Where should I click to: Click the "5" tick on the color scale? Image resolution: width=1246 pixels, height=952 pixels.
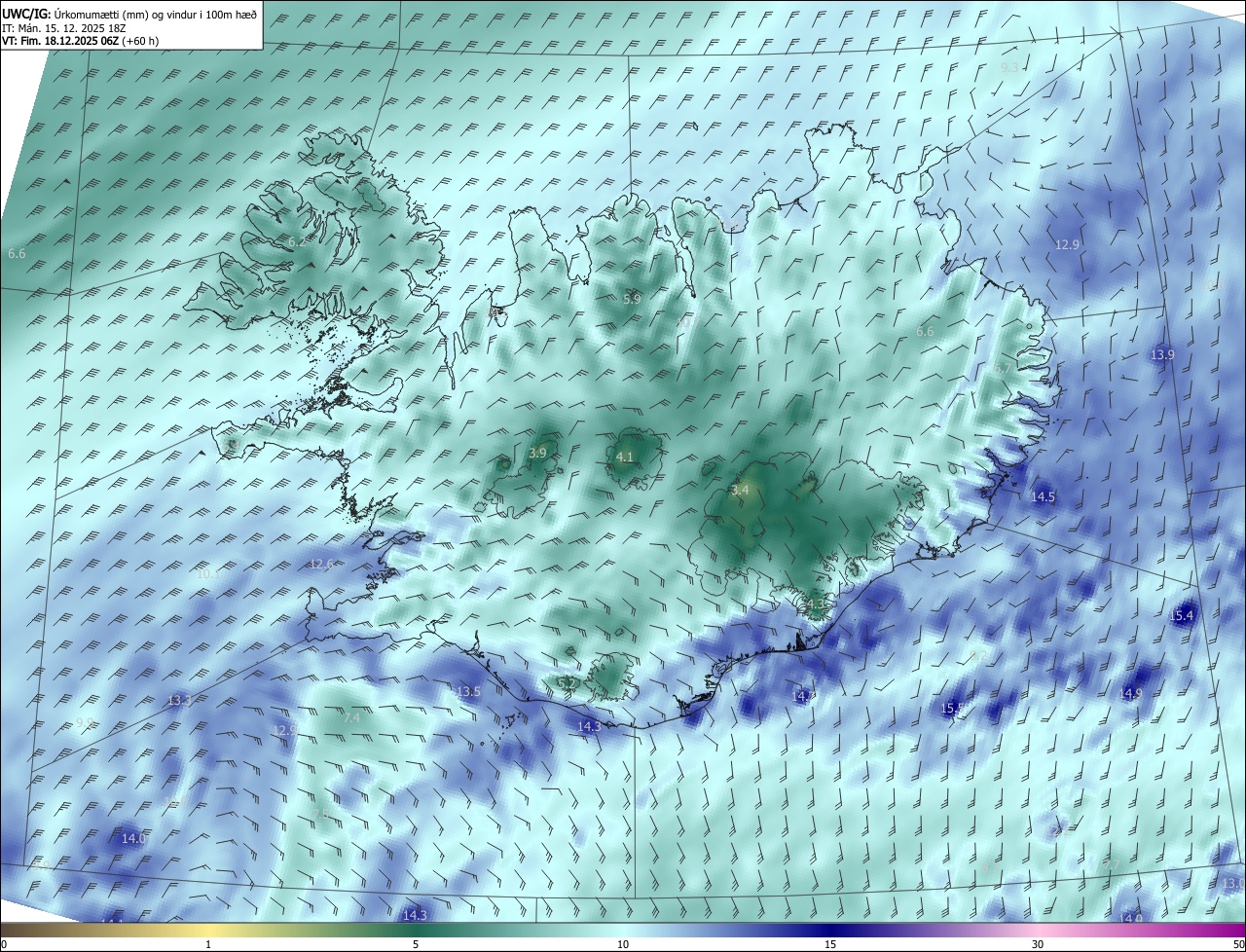click(416, 945)
